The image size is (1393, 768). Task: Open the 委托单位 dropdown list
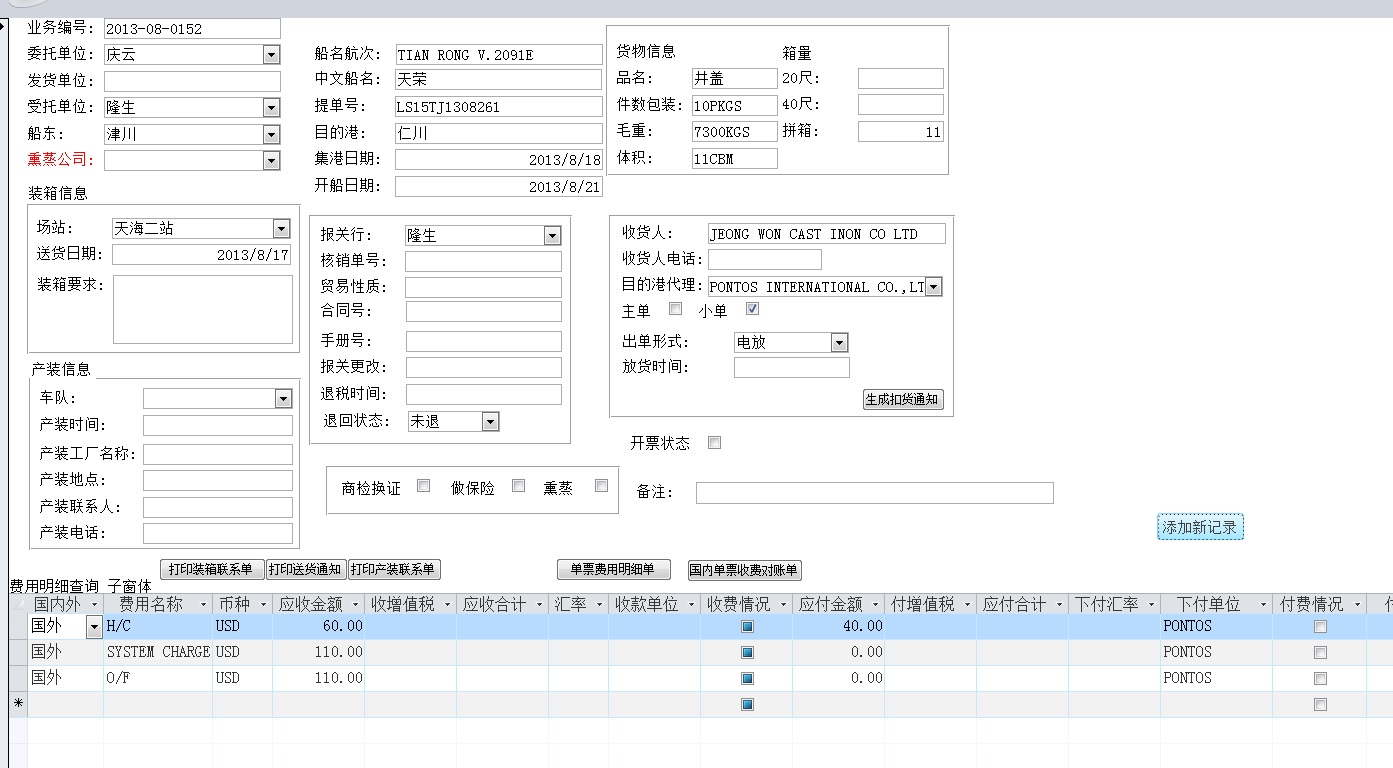coord(271,55)
